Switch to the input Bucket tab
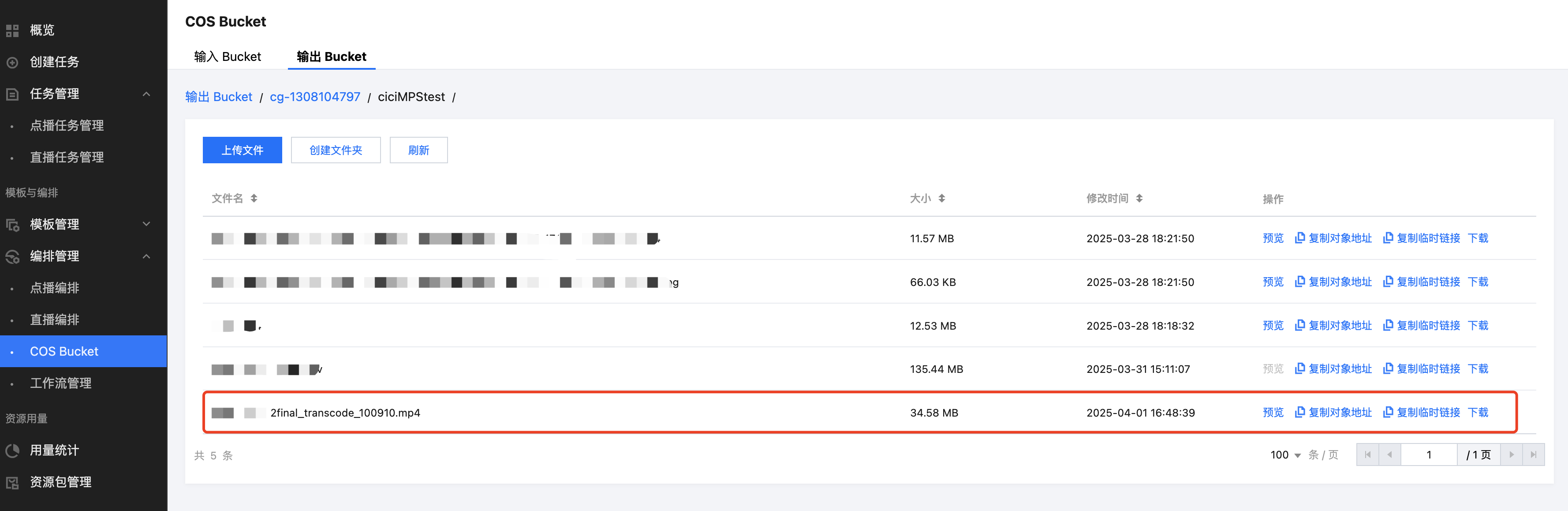This screenshot has width=1568, height=511. pos(227,56)
